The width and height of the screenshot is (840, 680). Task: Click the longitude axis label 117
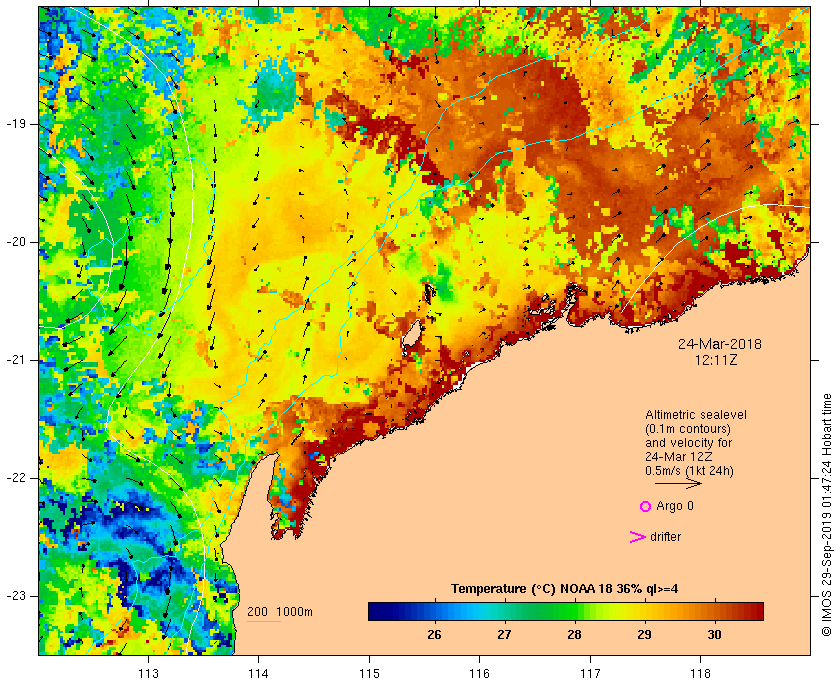590,673
